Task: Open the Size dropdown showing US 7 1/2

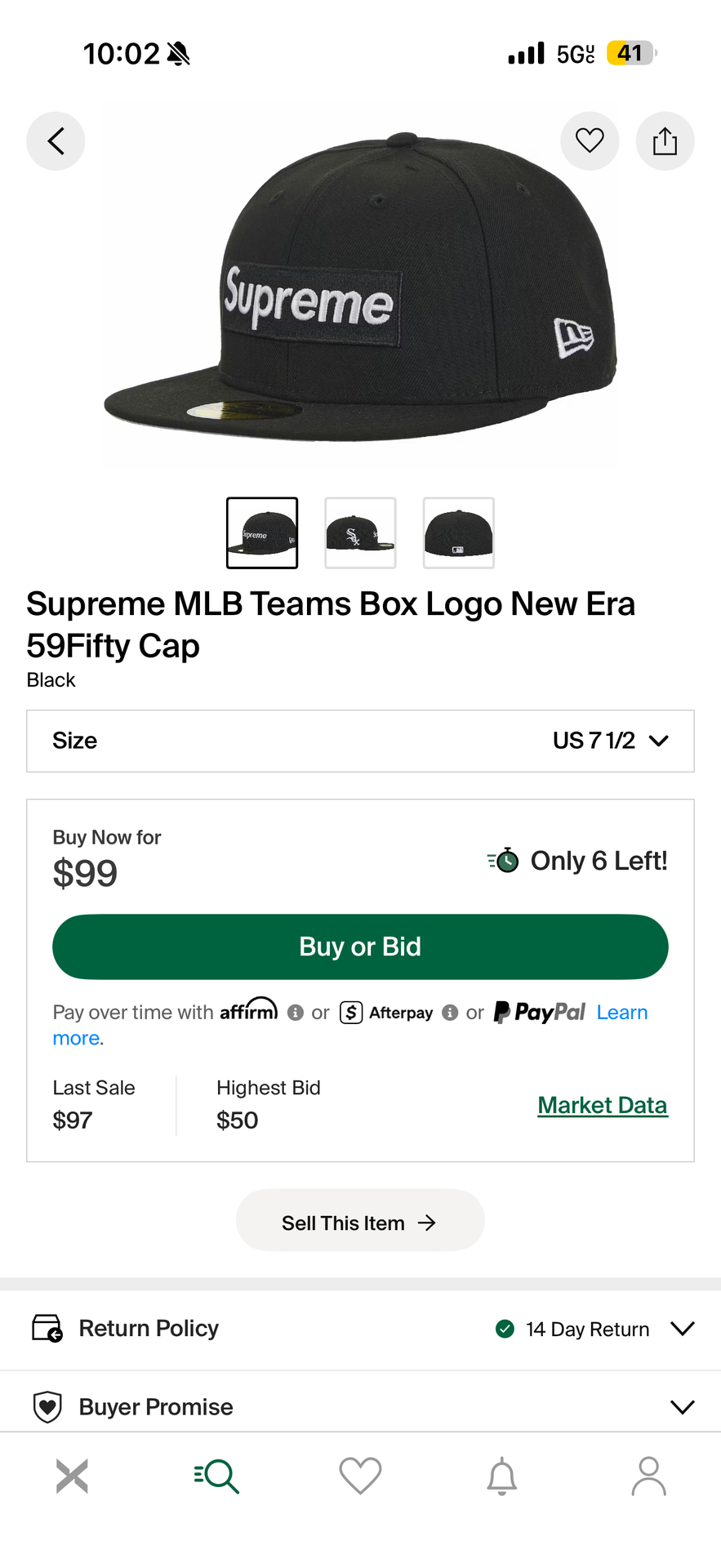Action: coord(360,741)
